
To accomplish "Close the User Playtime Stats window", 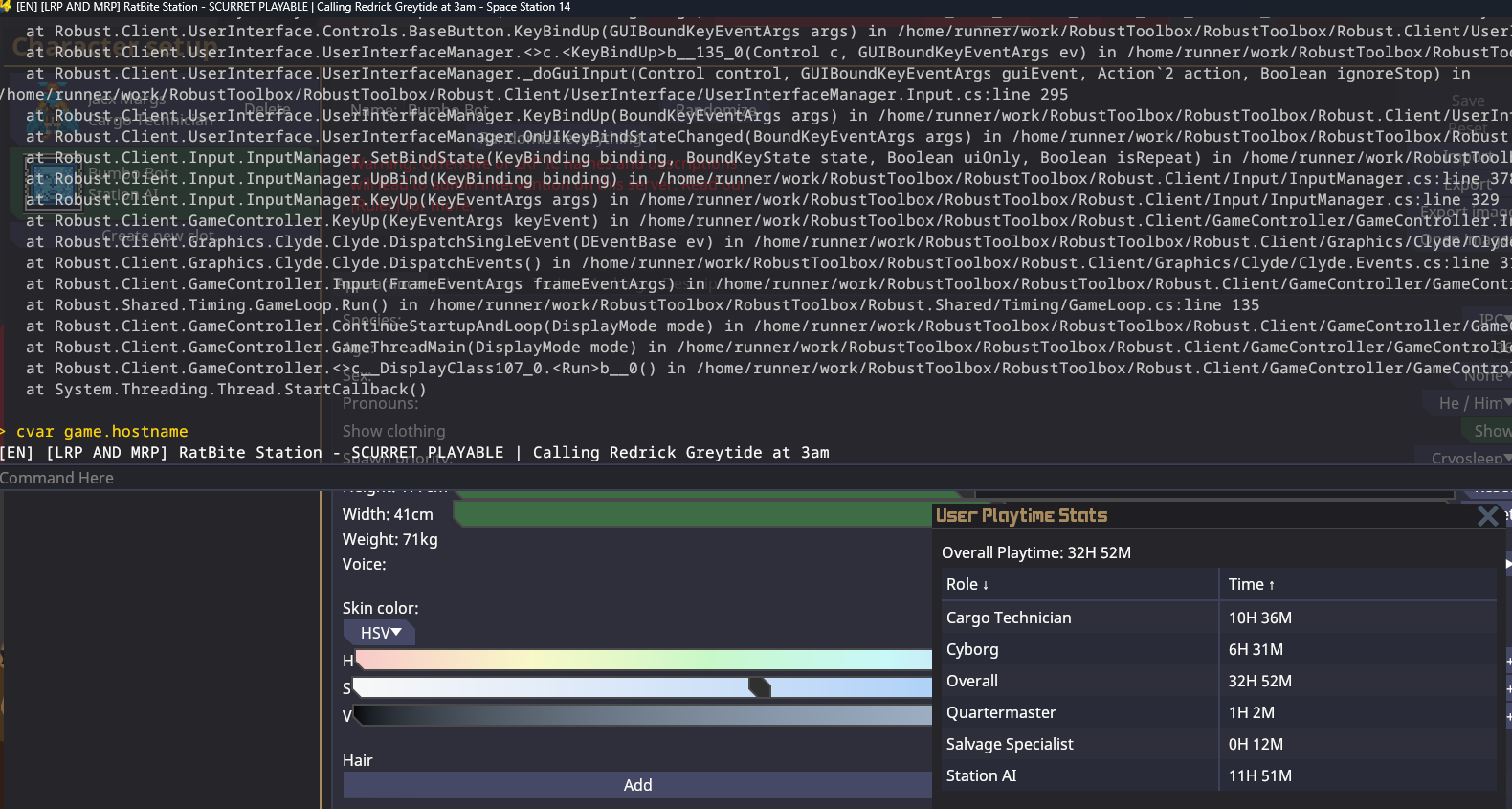I will tap(1487, 516).
